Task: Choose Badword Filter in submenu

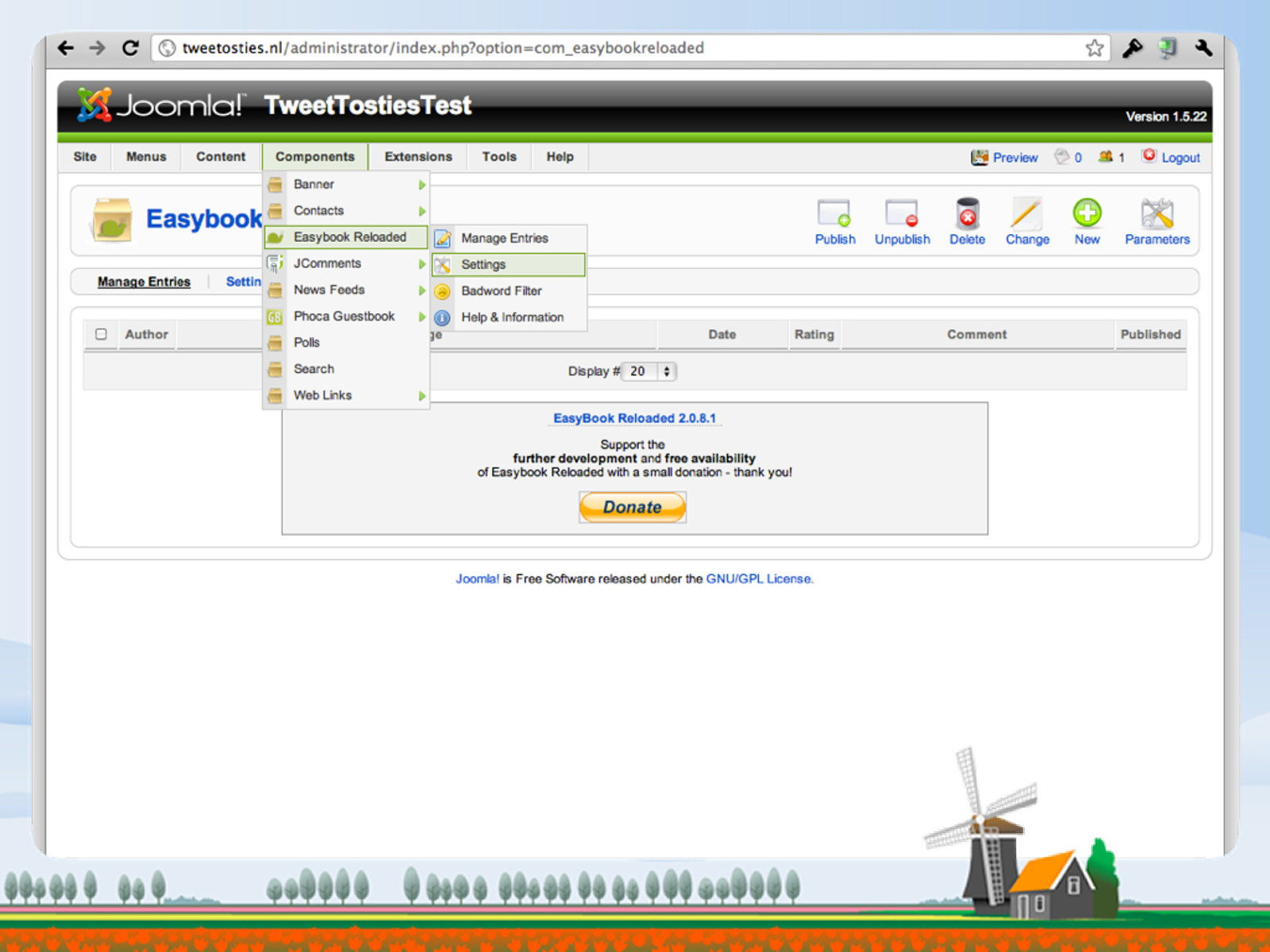Action: click(x=509, y=291)
